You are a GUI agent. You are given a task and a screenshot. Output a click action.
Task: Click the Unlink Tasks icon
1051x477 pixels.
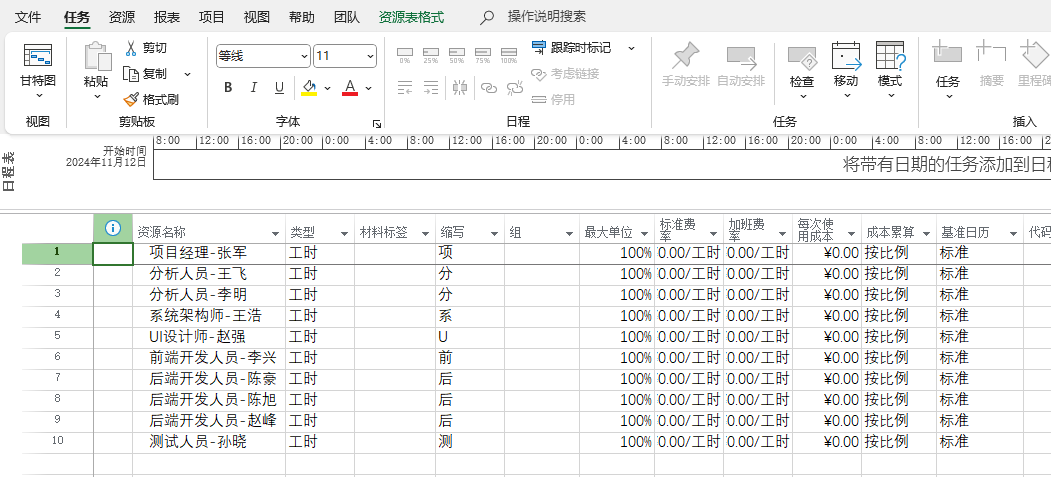[x=515, y=88]
